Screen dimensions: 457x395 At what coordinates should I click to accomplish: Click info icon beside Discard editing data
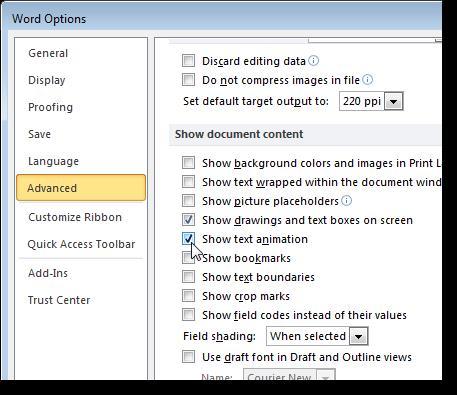tap(313, 61)
